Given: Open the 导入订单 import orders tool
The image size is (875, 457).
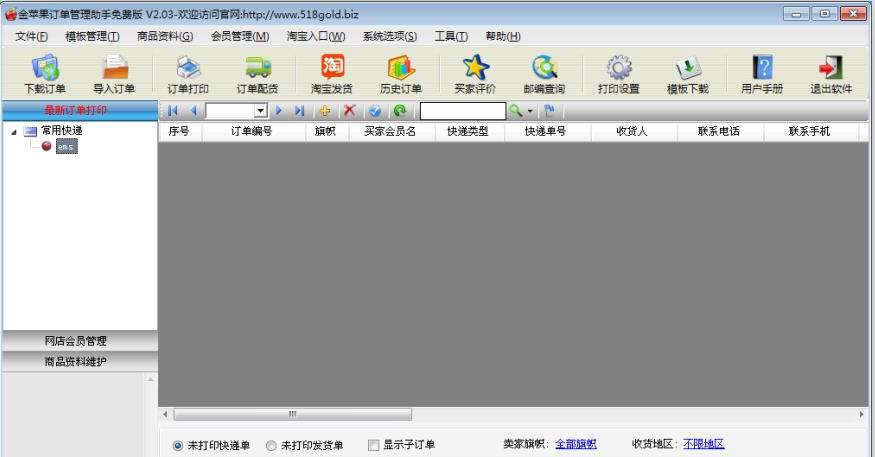Looking at the screenshot, I should point(114,74).
